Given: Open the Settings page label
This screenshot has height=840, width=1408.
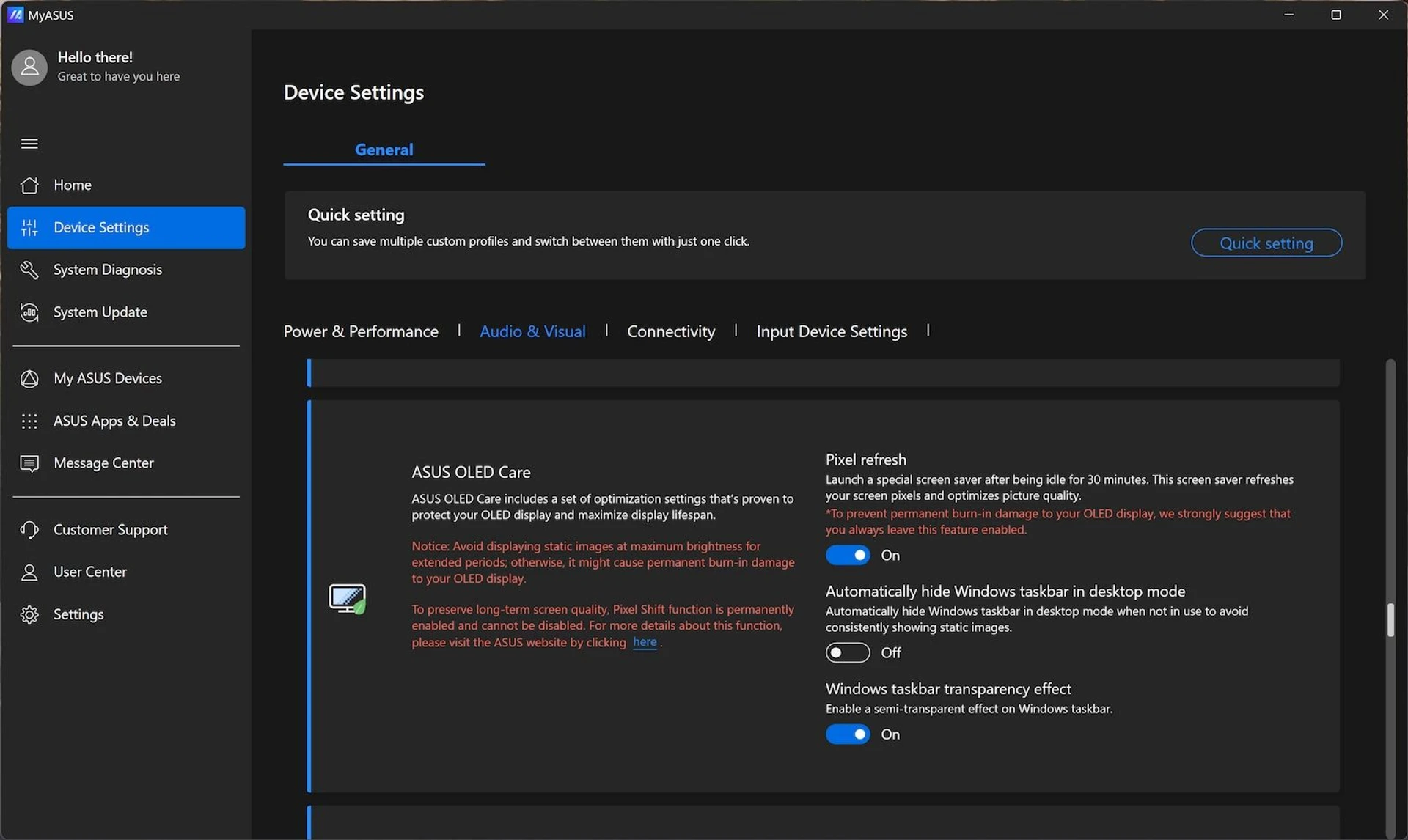Looking at the screenshot, I should coord(78,615).
